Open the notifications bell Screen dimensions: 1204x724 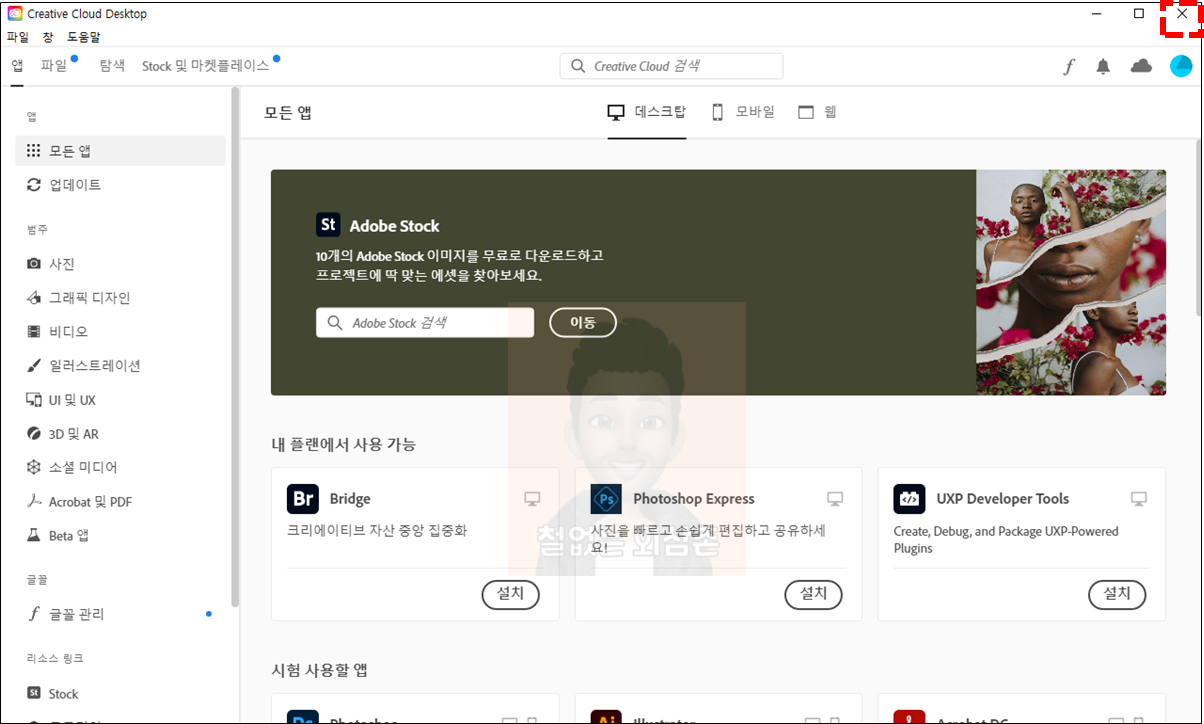(x=1103, y=67)
